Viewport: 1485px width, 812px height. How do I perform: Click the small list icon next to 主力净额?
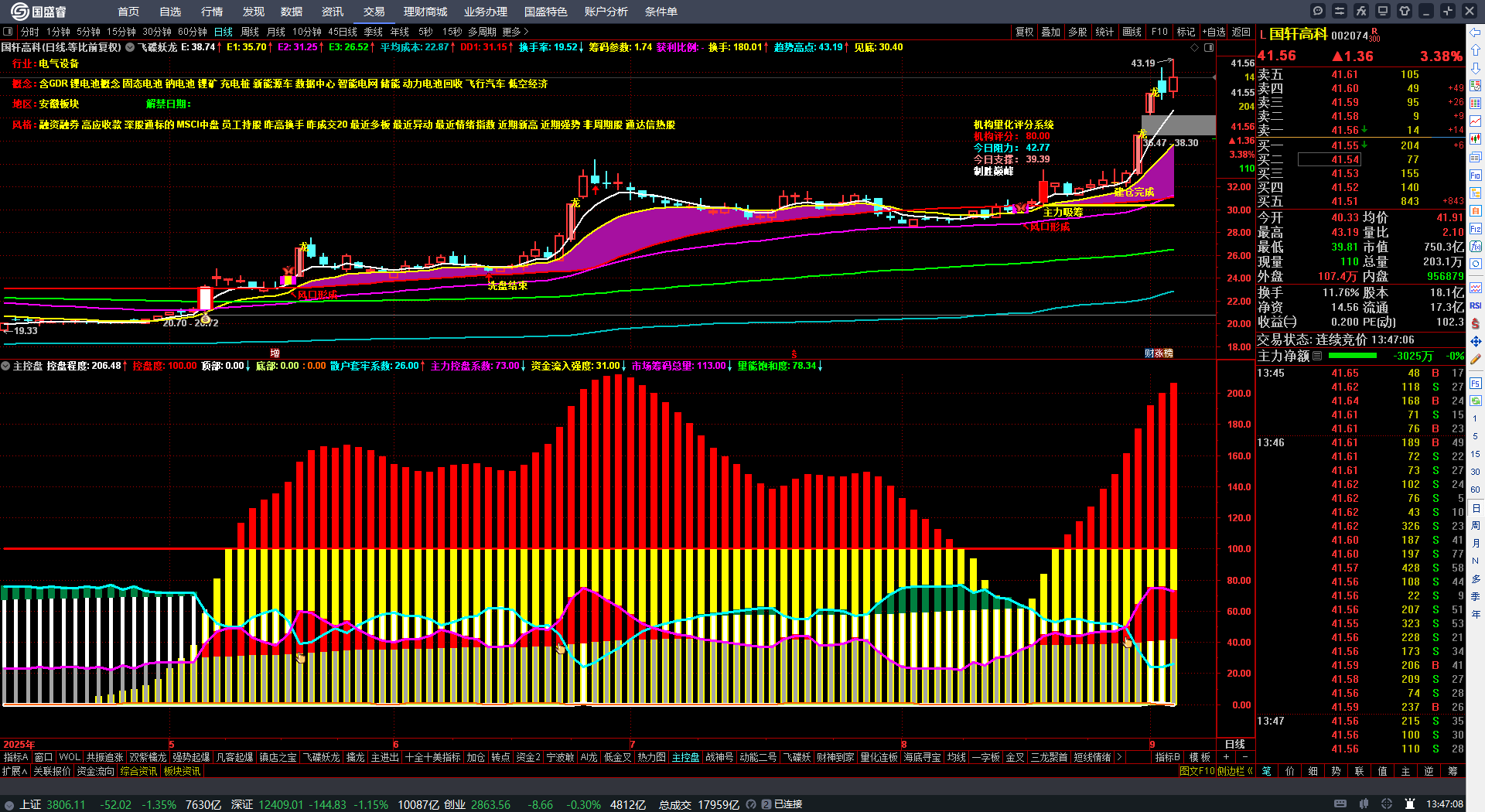1317,356
